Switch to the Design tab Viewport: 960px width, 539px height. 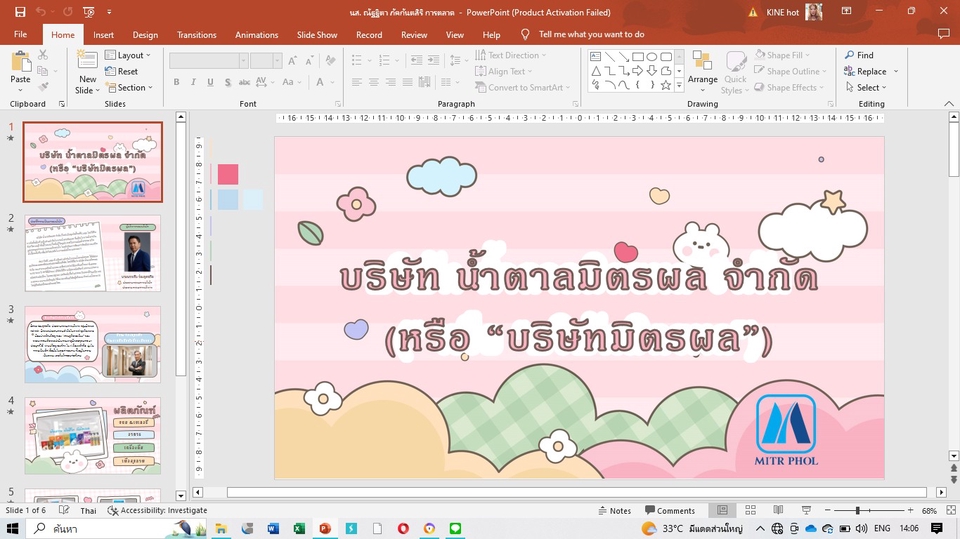[x=145, y=35]
